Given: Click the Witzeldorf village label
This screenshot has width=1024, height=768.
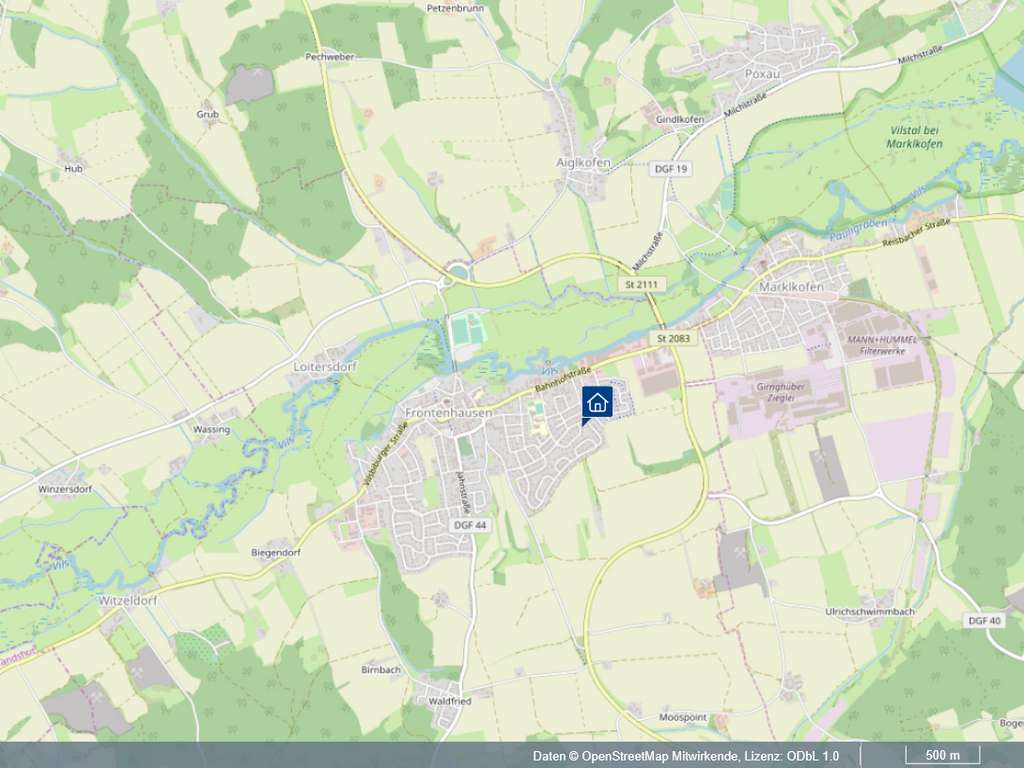Looking at the screenshot, I should [127, 600].
